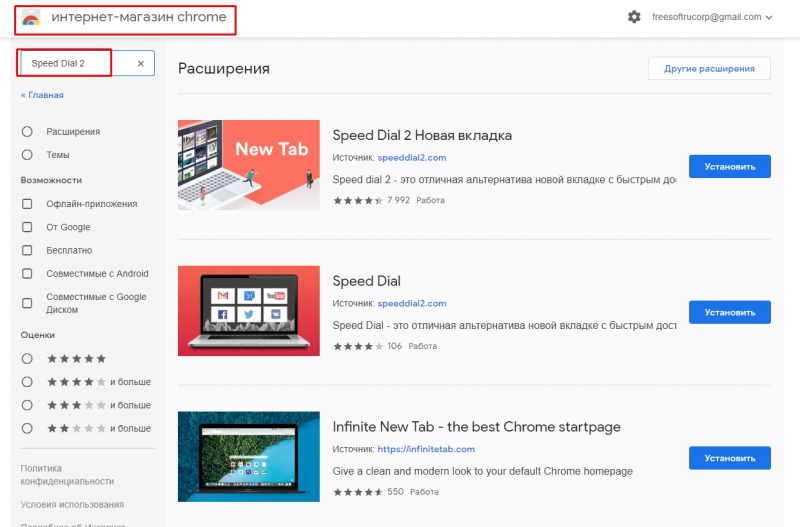Select the Темы radio button
The height and width of the screenshot is (527, 800).
click(x=27, y=155)
